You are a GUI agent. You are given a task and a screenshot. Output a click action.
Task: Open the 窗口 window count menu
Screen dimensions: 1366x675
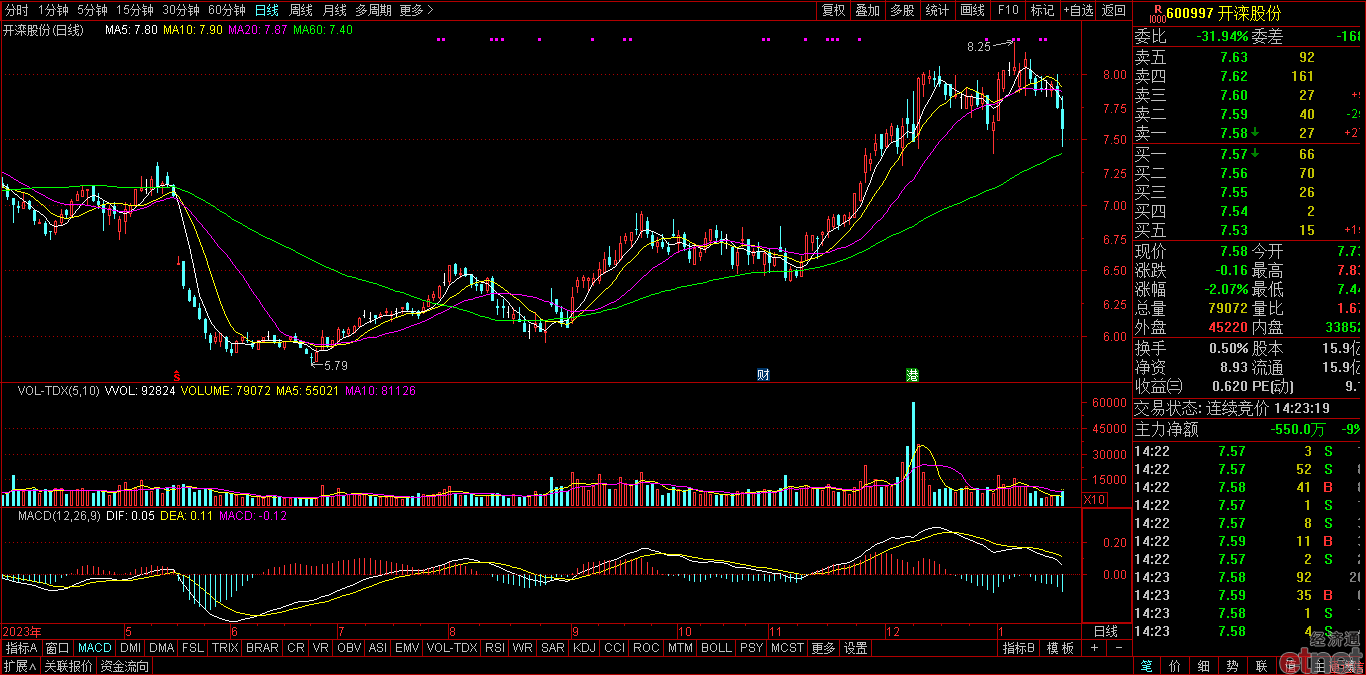pos(58,648)
